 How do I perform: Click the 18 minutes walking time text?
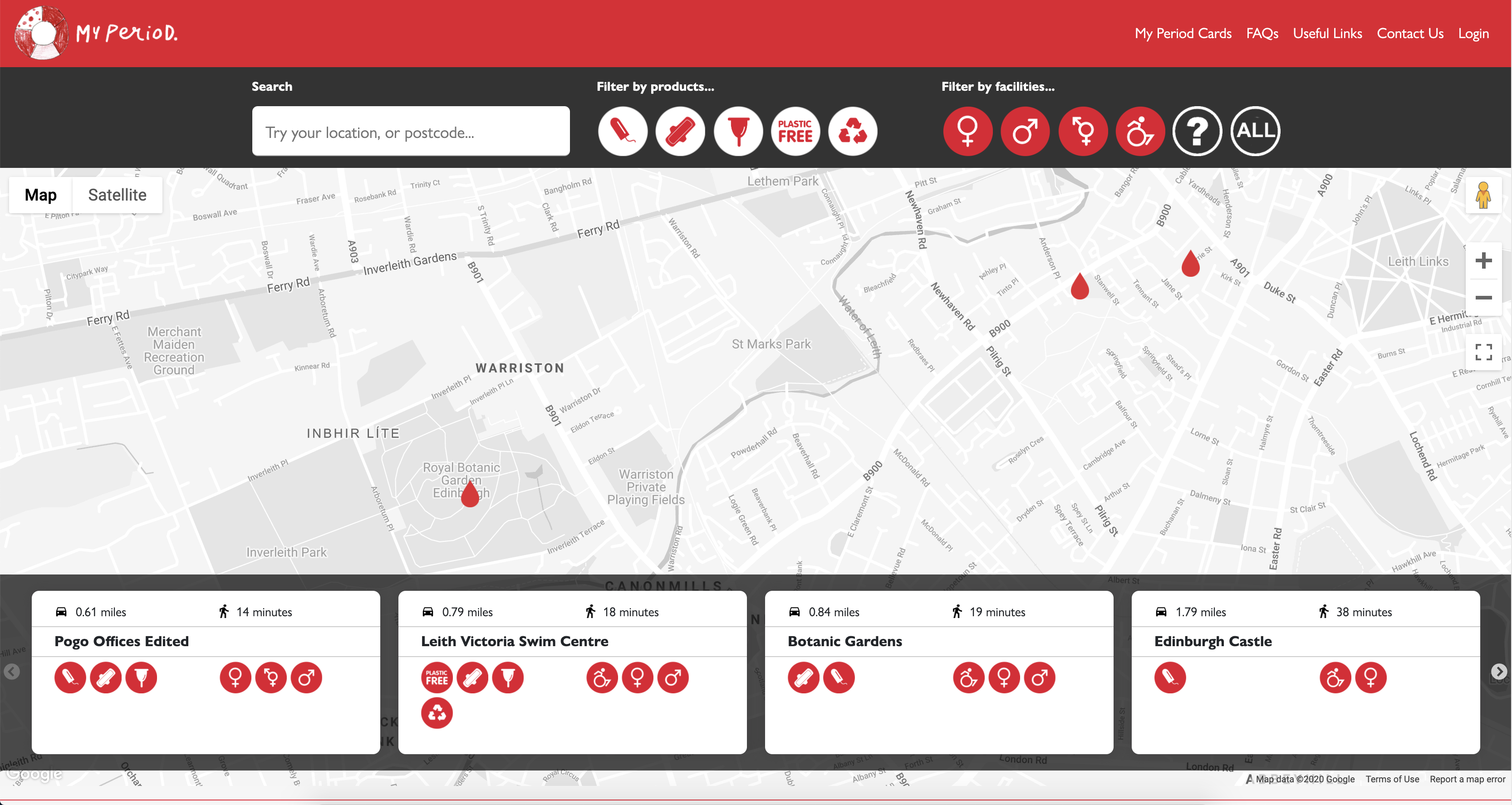[631, 612]
